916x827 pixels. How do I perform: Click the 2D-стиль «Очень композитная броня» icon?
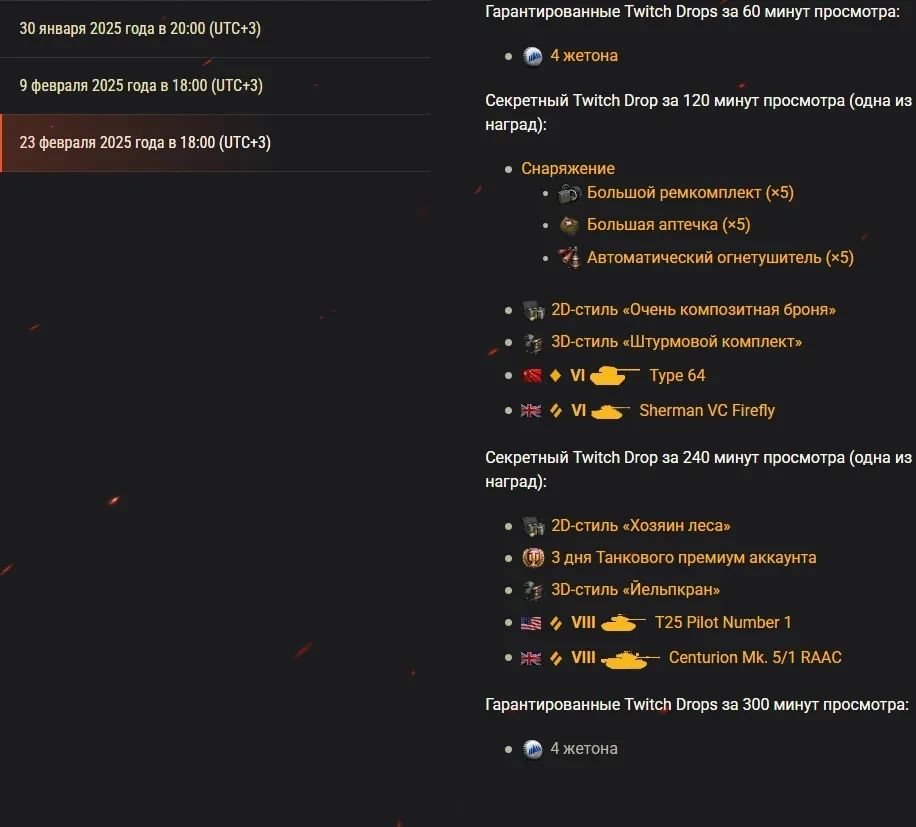pos(533,310)
